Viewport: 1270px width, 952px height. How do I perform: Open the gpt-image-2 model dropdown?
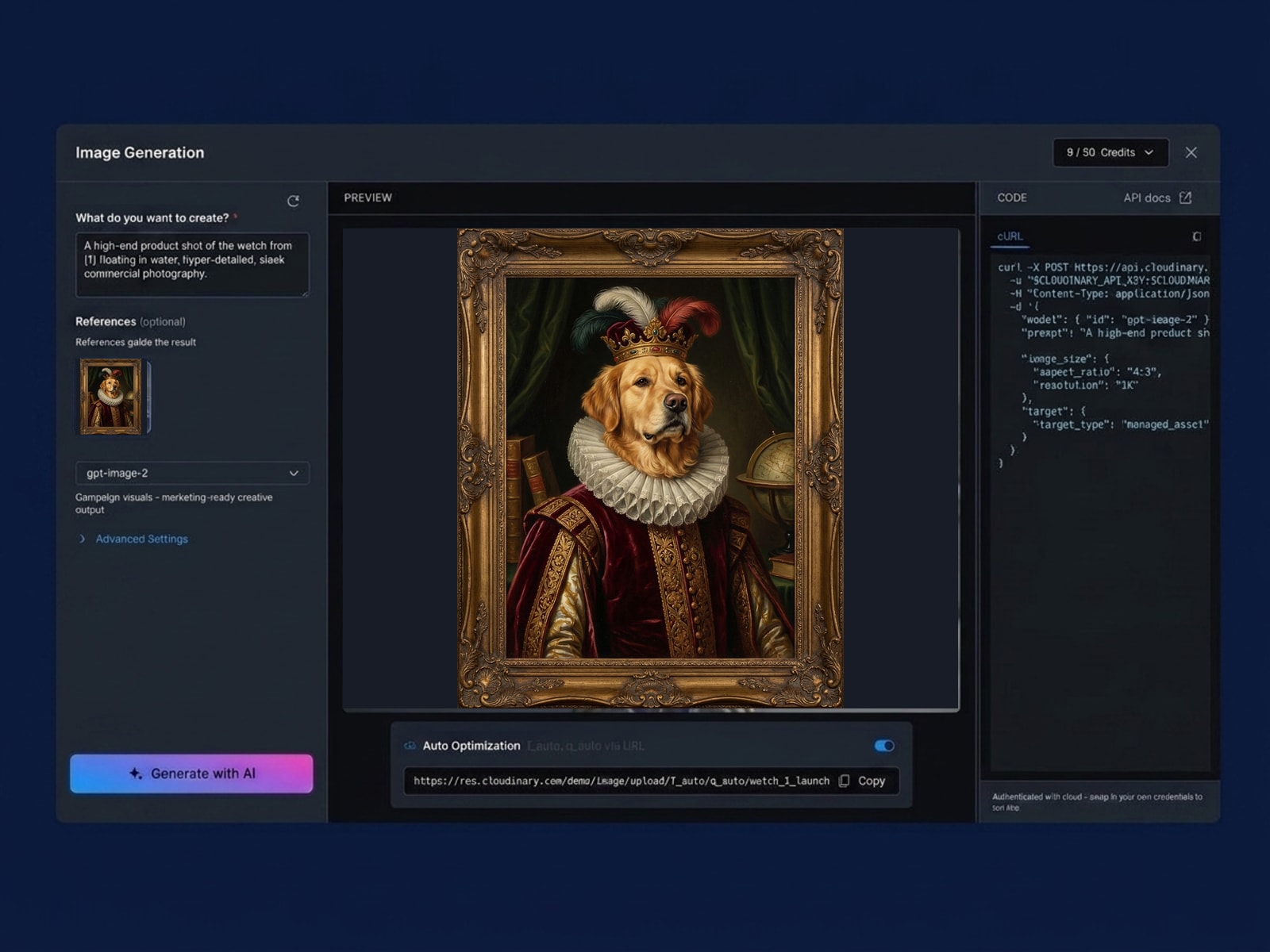click(192, 473)
